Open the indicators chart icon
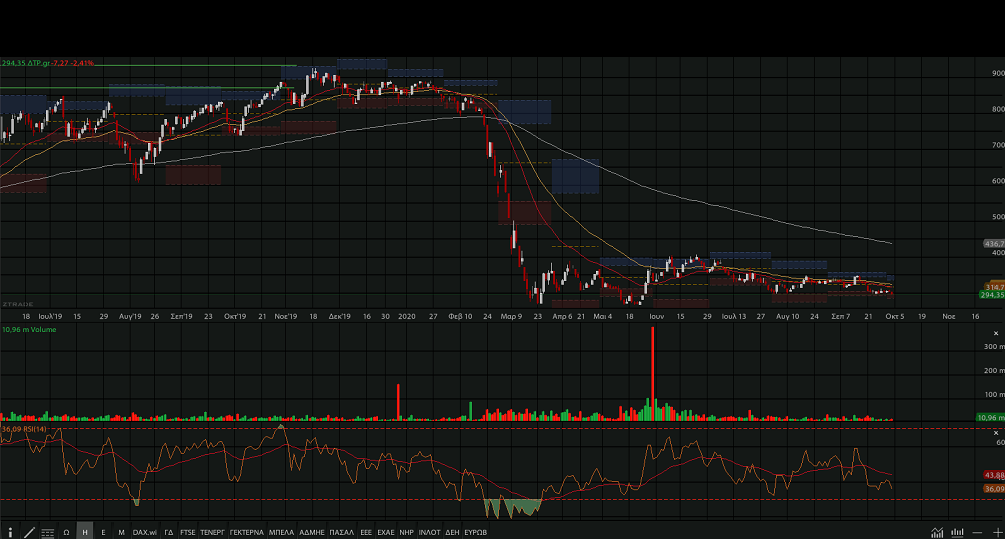 click(937, 532)
